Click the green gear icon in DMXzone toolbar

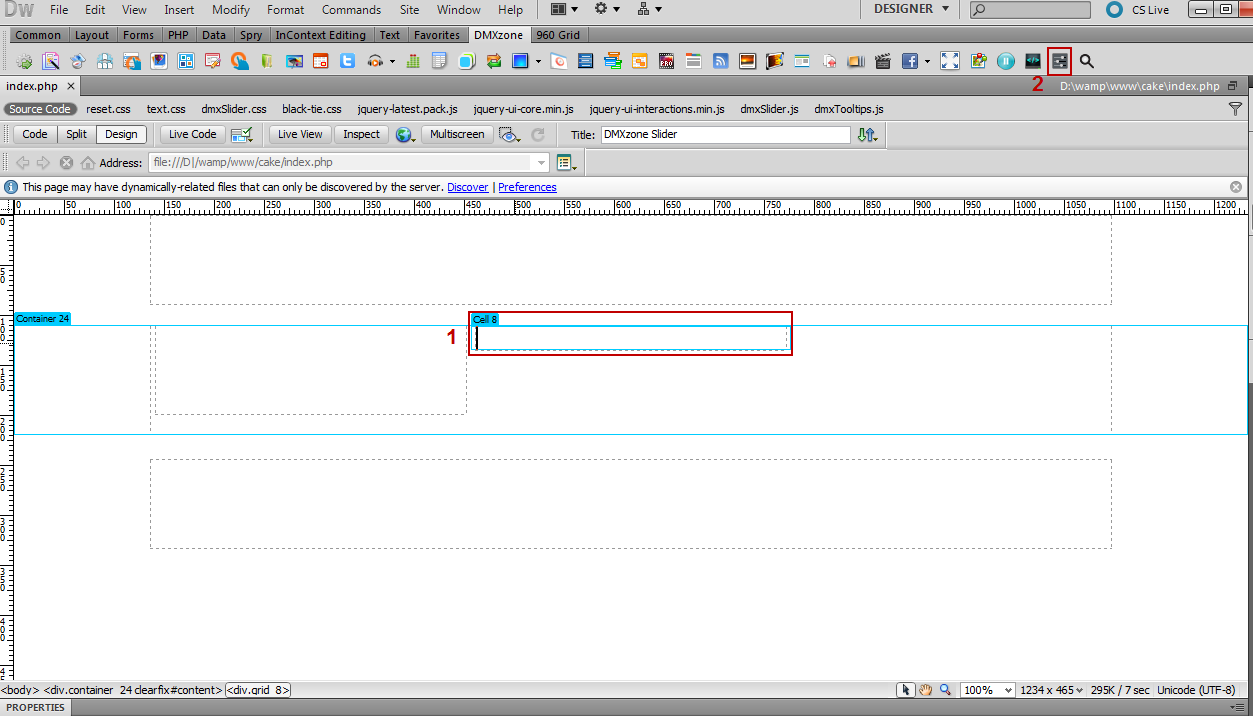pos(24,61)
